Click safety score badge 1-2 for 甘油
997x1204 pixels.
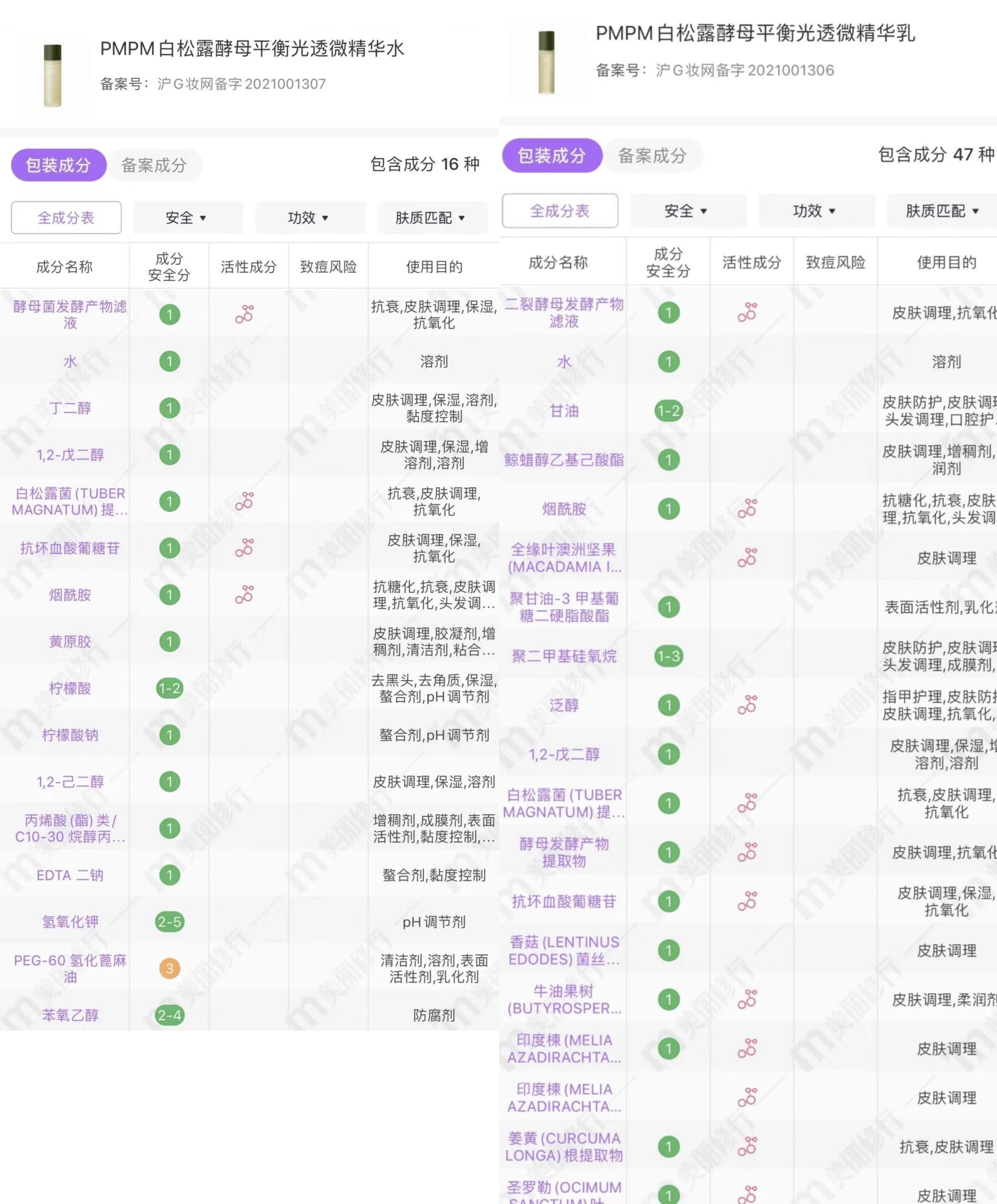669,410
